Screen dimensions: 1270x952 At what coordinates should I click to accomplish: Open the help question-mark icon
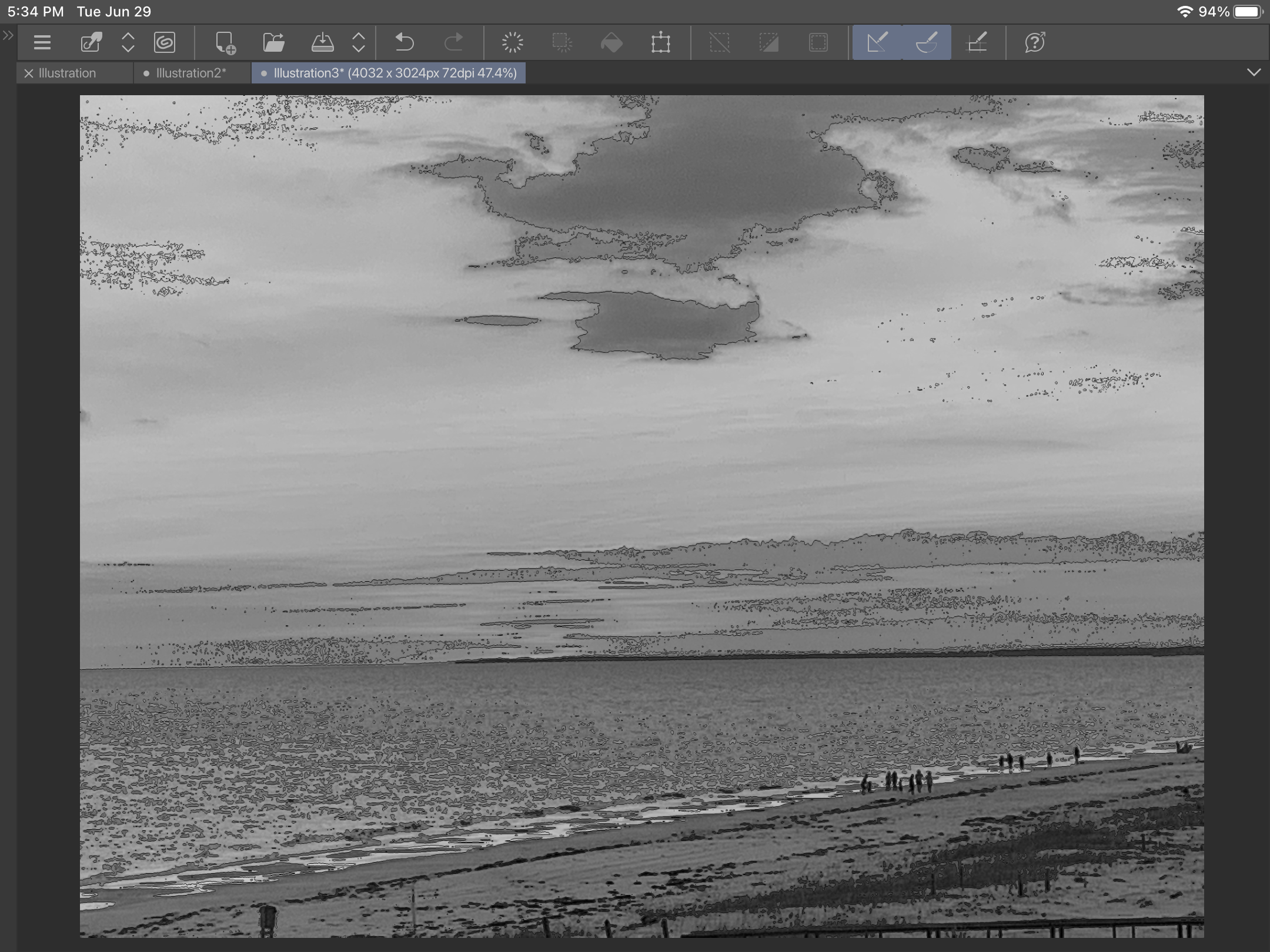(1035, 42)
